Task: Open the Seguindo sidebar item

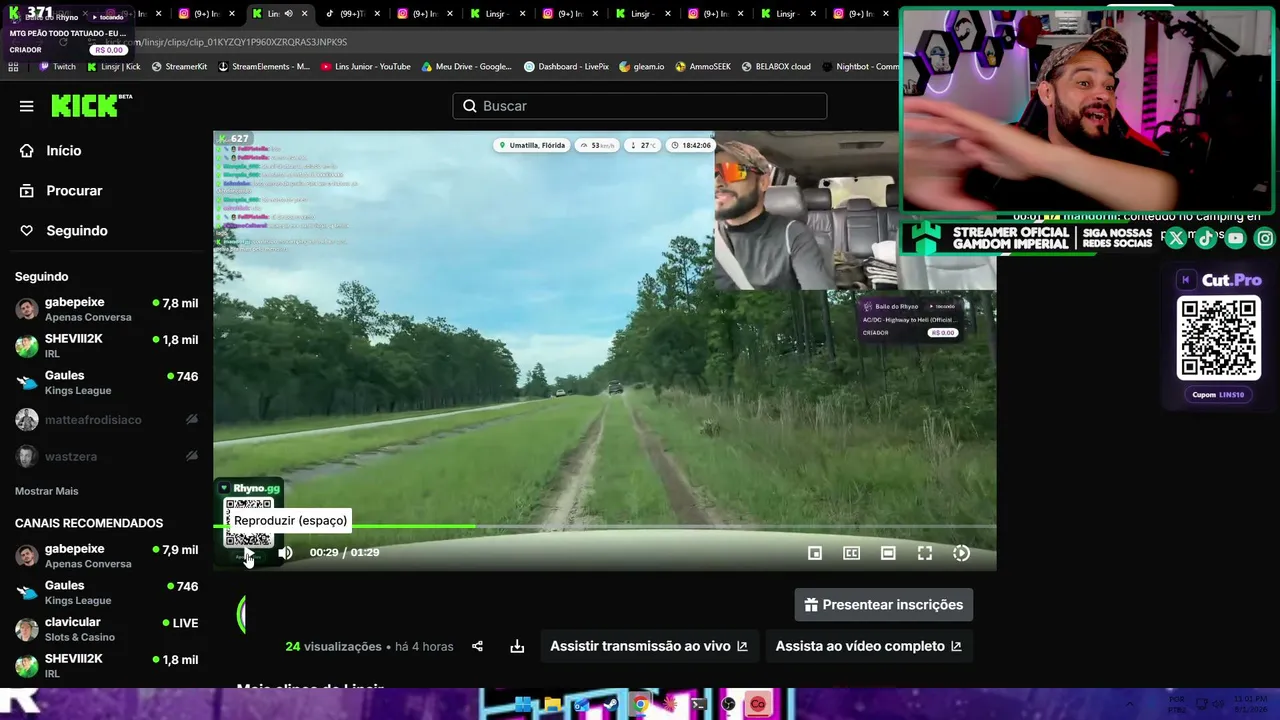Action: click(76, 230)
